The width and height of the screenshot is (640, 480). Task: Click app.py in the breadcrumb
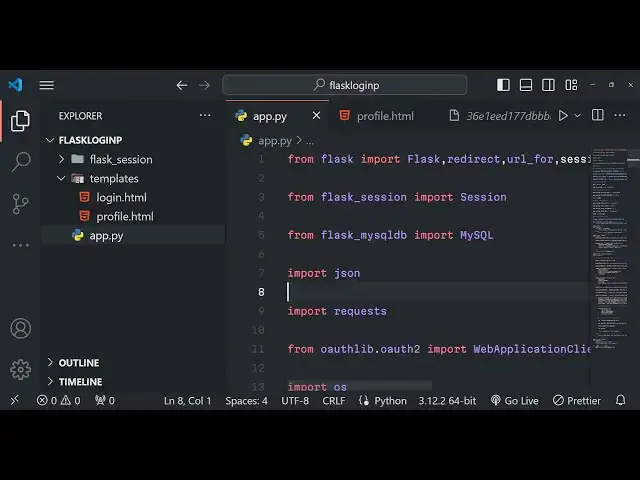point(275,141)
